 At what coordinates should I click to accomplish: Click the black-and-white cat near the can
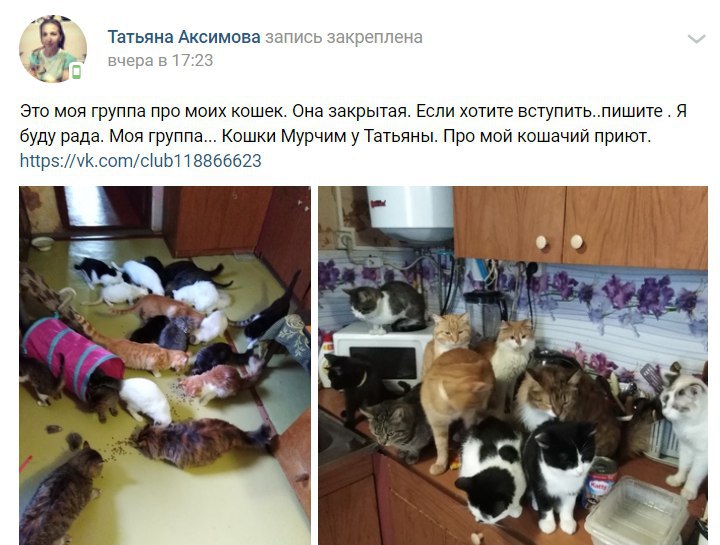[558, 473]
